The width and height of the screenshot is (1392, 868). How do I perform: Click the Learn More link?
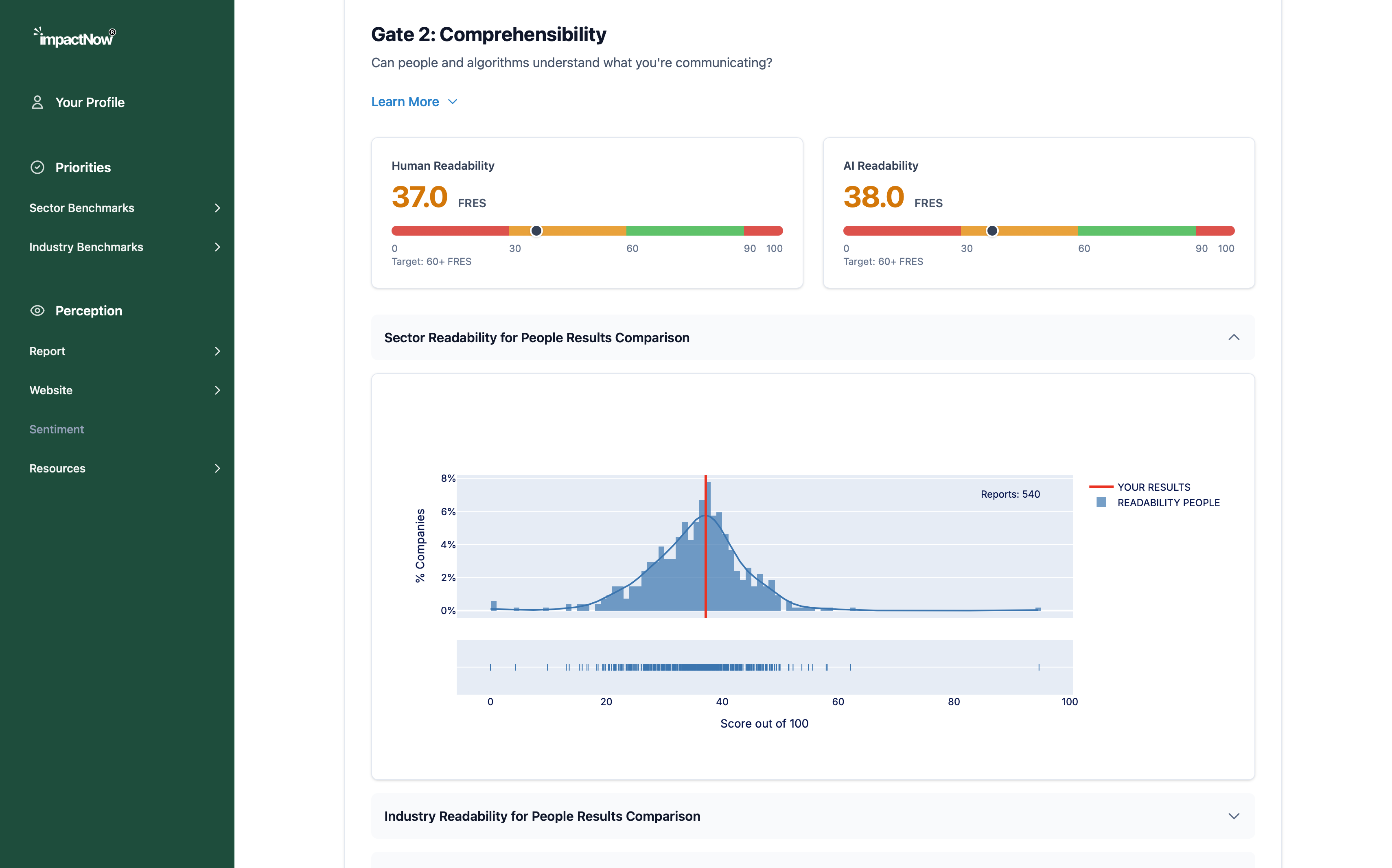(405, 102)
